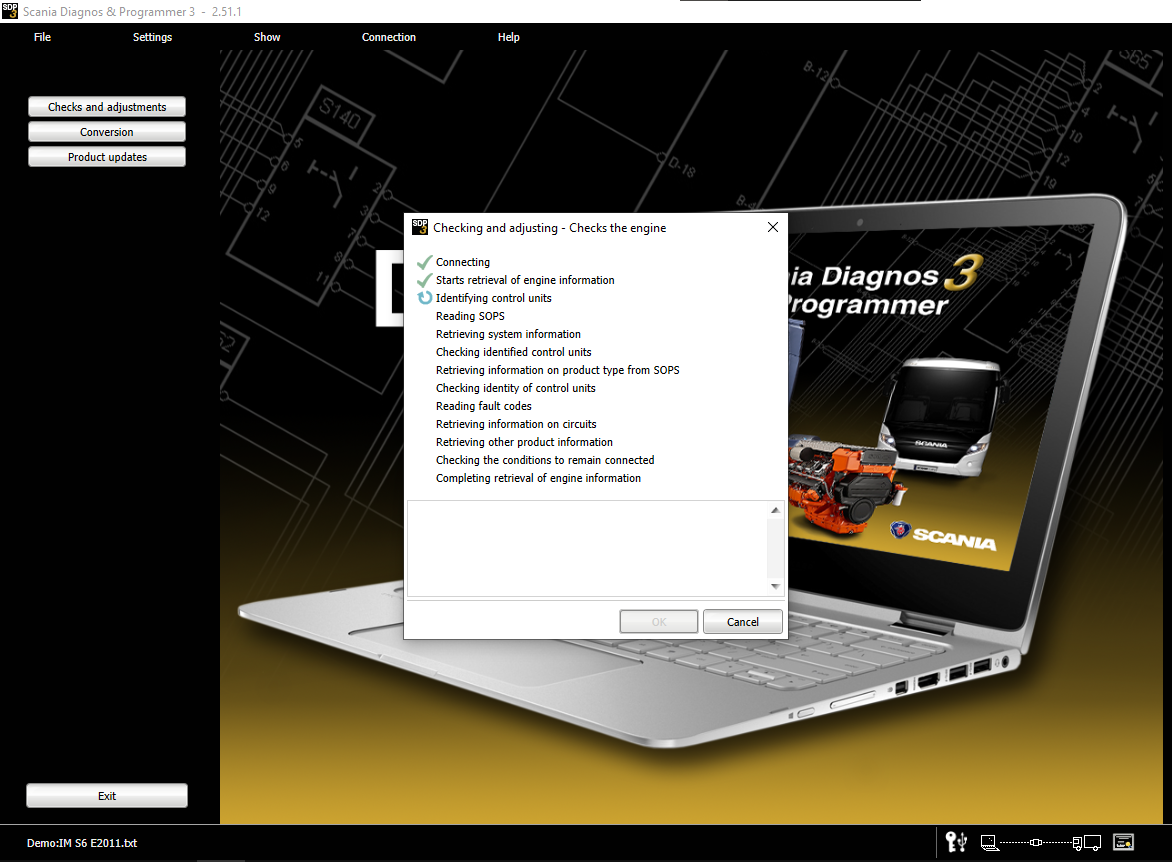Click the spinning progress icon for Identifying control units
This screenshot has height=862, width=1172.
click(x=425, y=298)
